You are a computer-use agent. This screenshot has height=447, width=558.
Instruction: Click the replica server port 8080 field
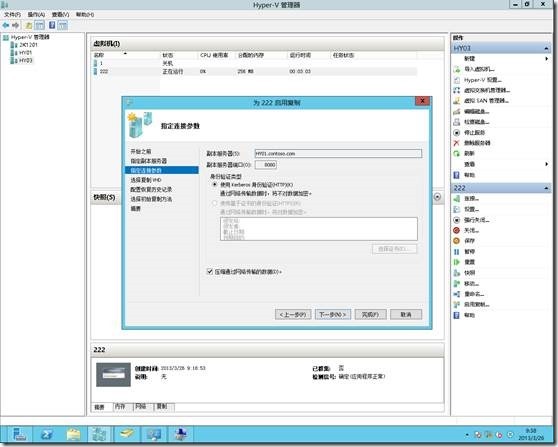pos(266,165)
